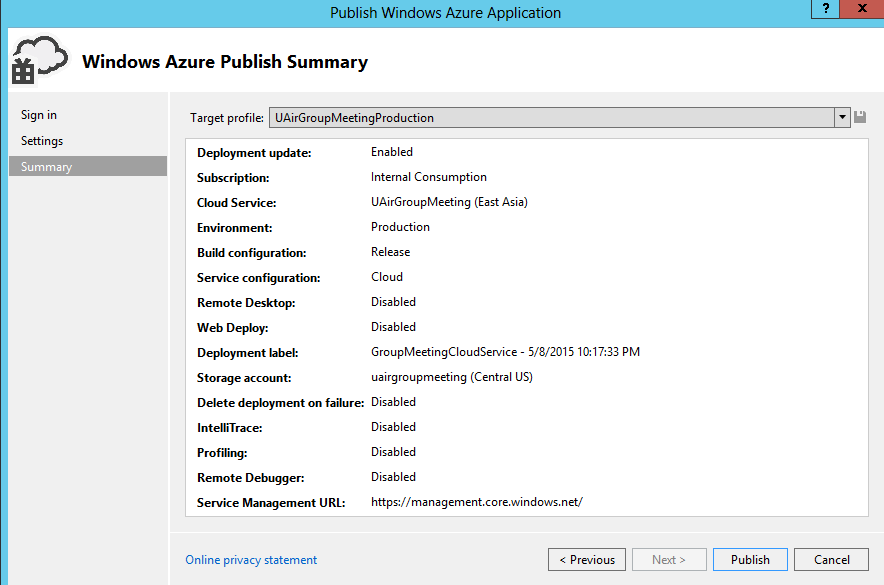Close the Publish Windows Azure Application dialog

[860, 9]
